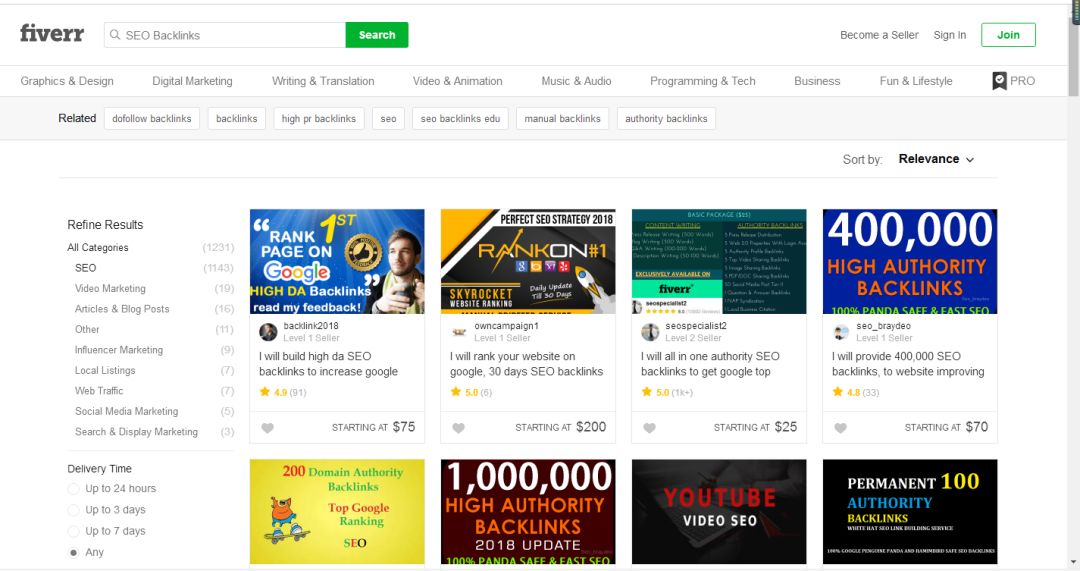This screenshot has height=571, width=1080.
Task: Open RankOn#1 SEO strategy thumbnail
Action: tap(528, 262)
